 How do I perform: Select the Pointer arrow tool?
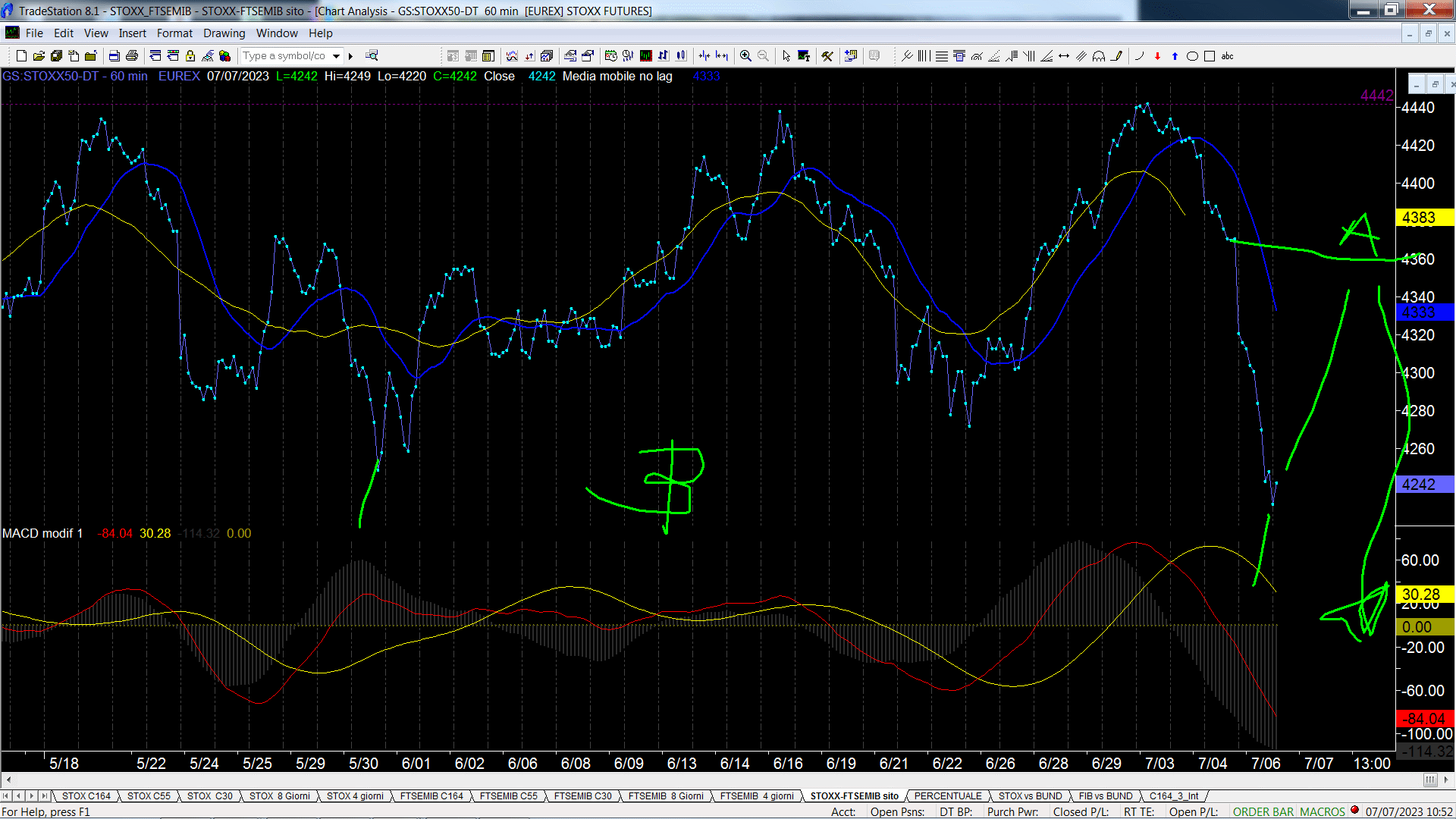pyautogui.click(x=786, y=56)
